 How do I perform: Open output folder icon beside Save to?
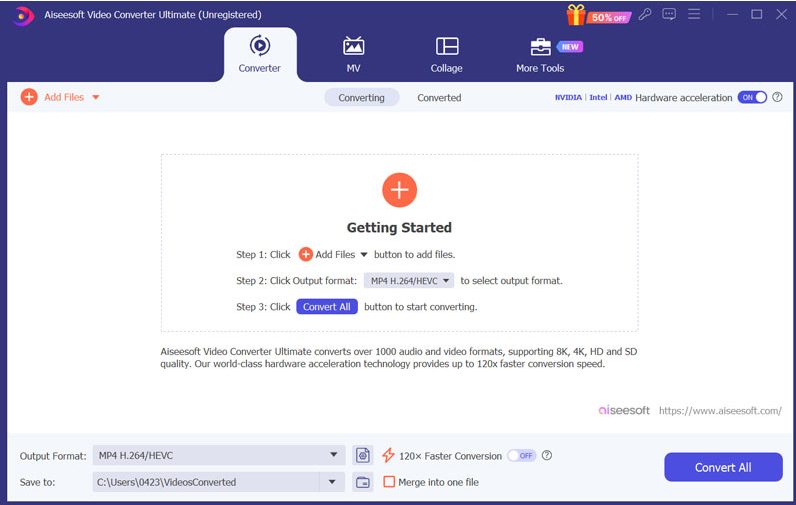362,482
